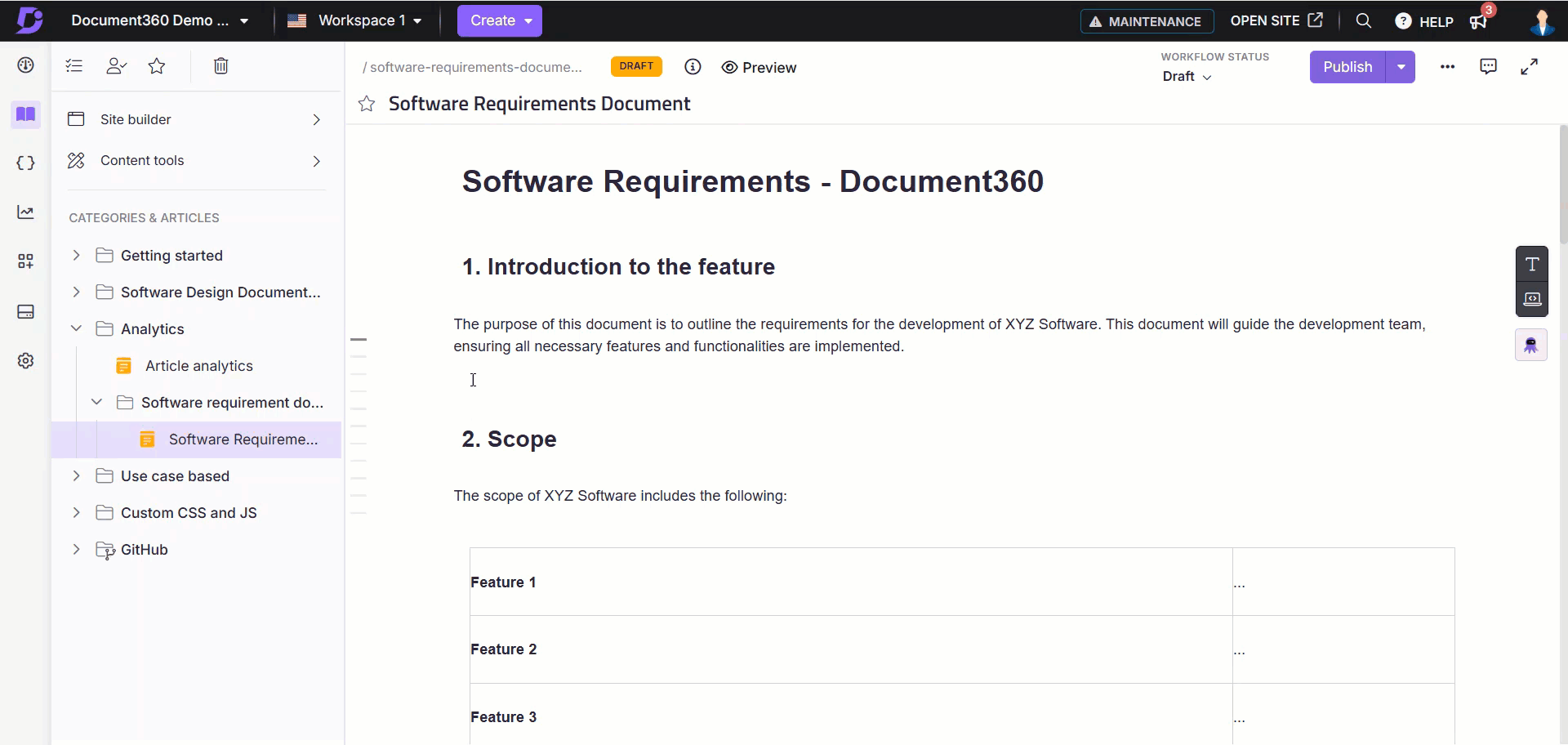The image size is (1568, 745).
Task: Click the 'Feature 3' table cell
Action: coord(851,714)
